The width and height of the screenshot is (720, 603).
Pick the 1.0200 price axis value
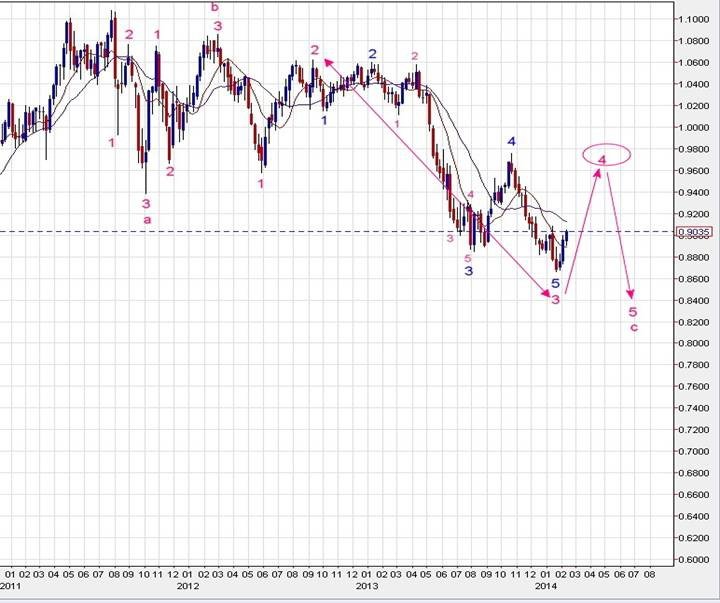coord(694,106)
